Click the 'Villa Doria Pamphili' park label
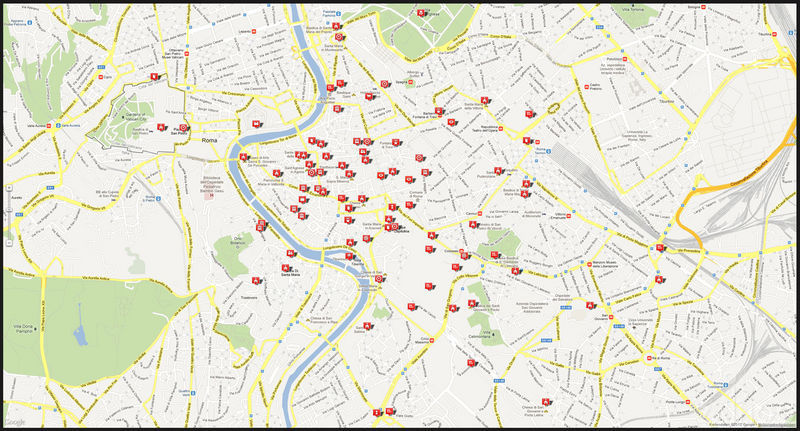This screenshot has width=800, height=431. [x=23, y=330]
